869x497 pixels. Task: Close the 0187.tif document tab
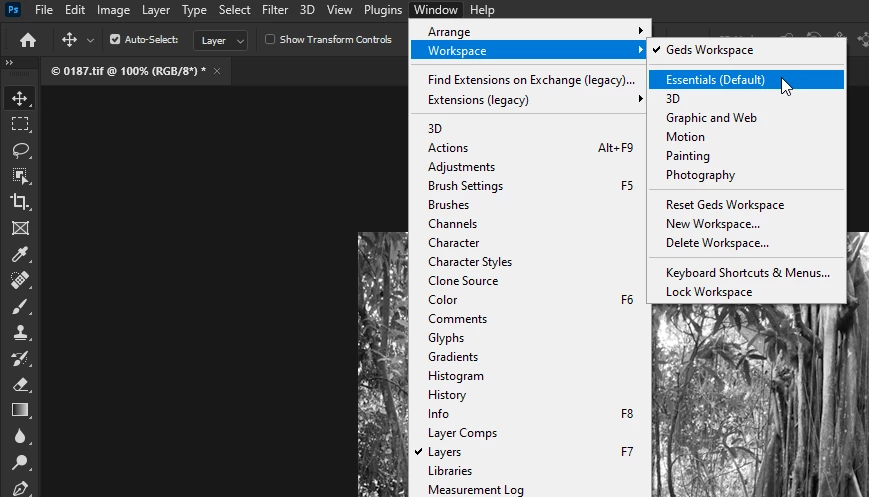click(217, 71)
